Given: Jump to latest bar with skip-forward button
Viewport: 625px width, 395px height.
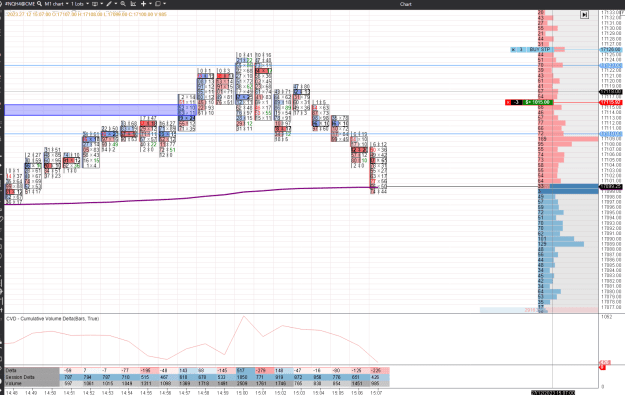Looking at the screenshot, I should click(584, 15).
